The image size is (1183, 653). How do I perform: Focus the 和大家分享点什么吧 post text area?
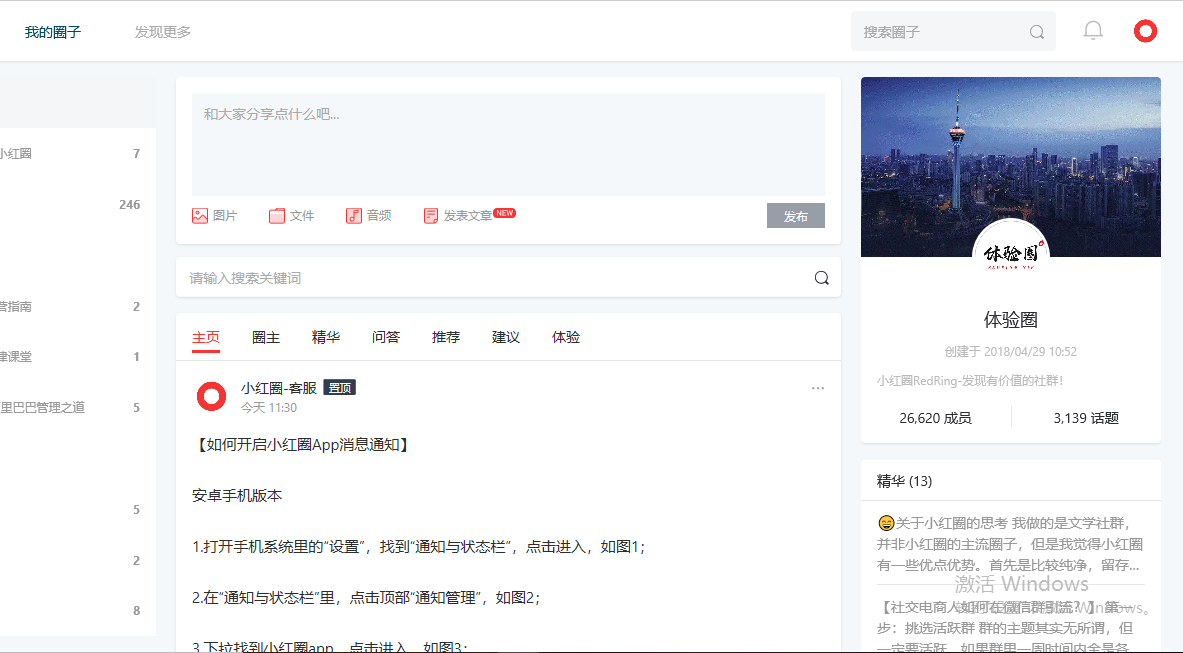coord(508,144)
